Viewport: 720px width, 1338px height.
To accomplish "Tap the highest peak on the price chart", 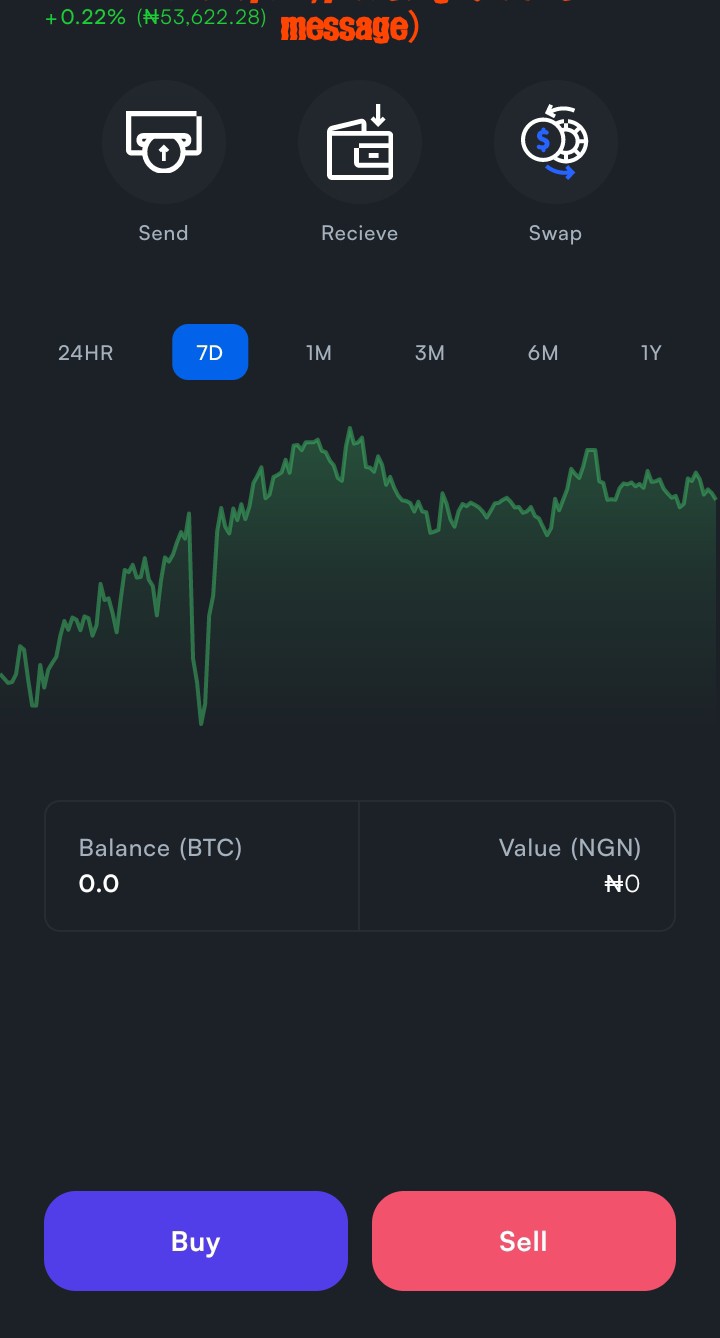I will (x=350, y=432).
